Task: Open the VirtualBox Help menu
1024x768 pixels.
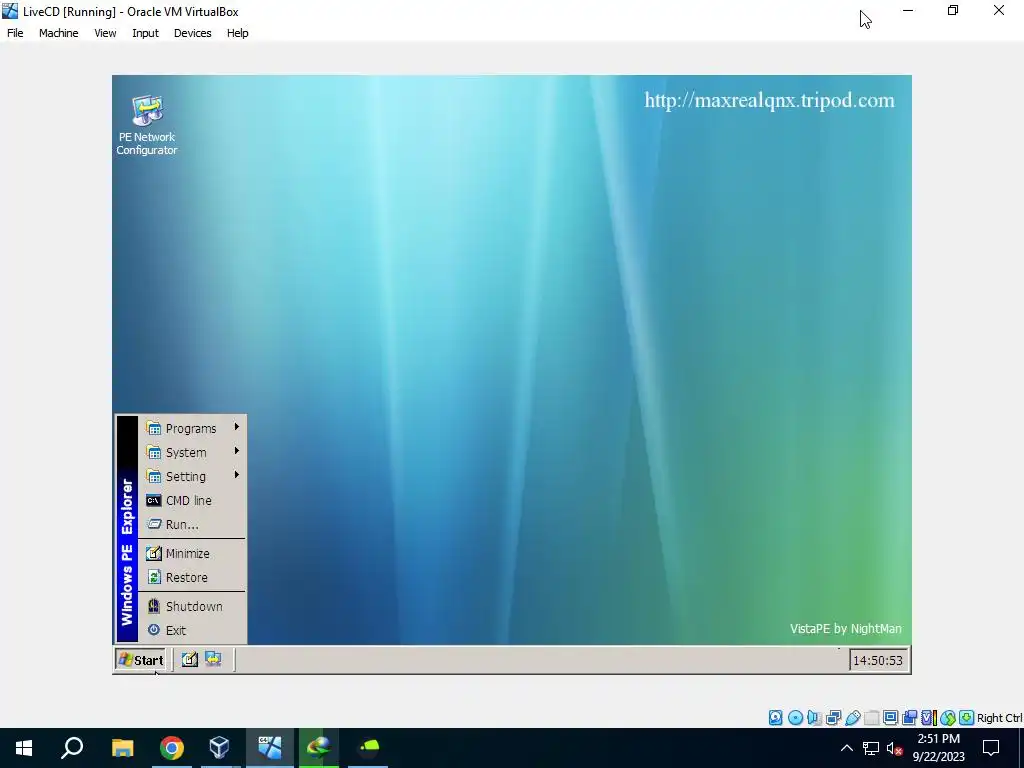Action: coord(238,33)
